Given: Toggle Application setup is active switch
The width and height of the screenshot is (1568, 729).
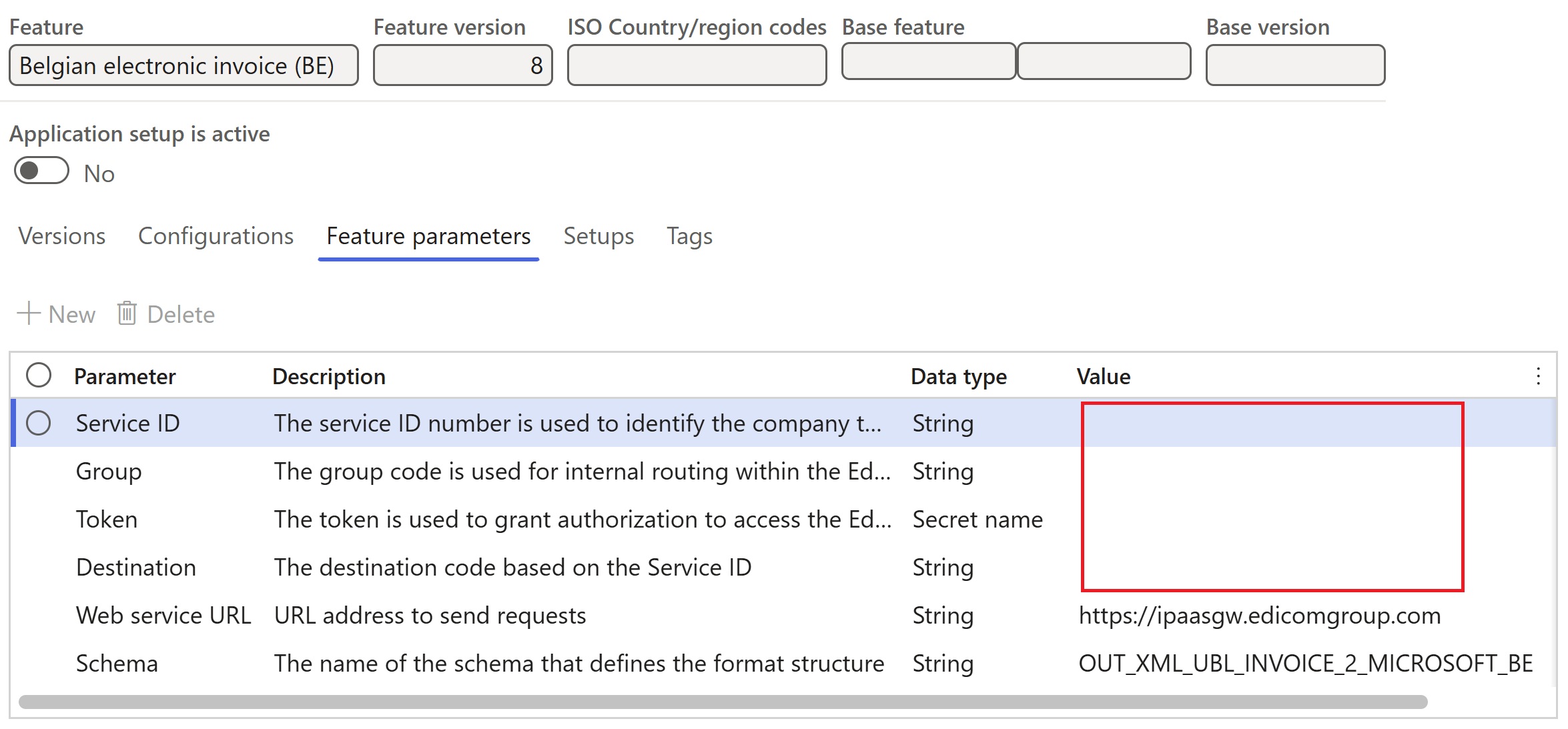Looking at the screenshot, I should coord(41,171).
